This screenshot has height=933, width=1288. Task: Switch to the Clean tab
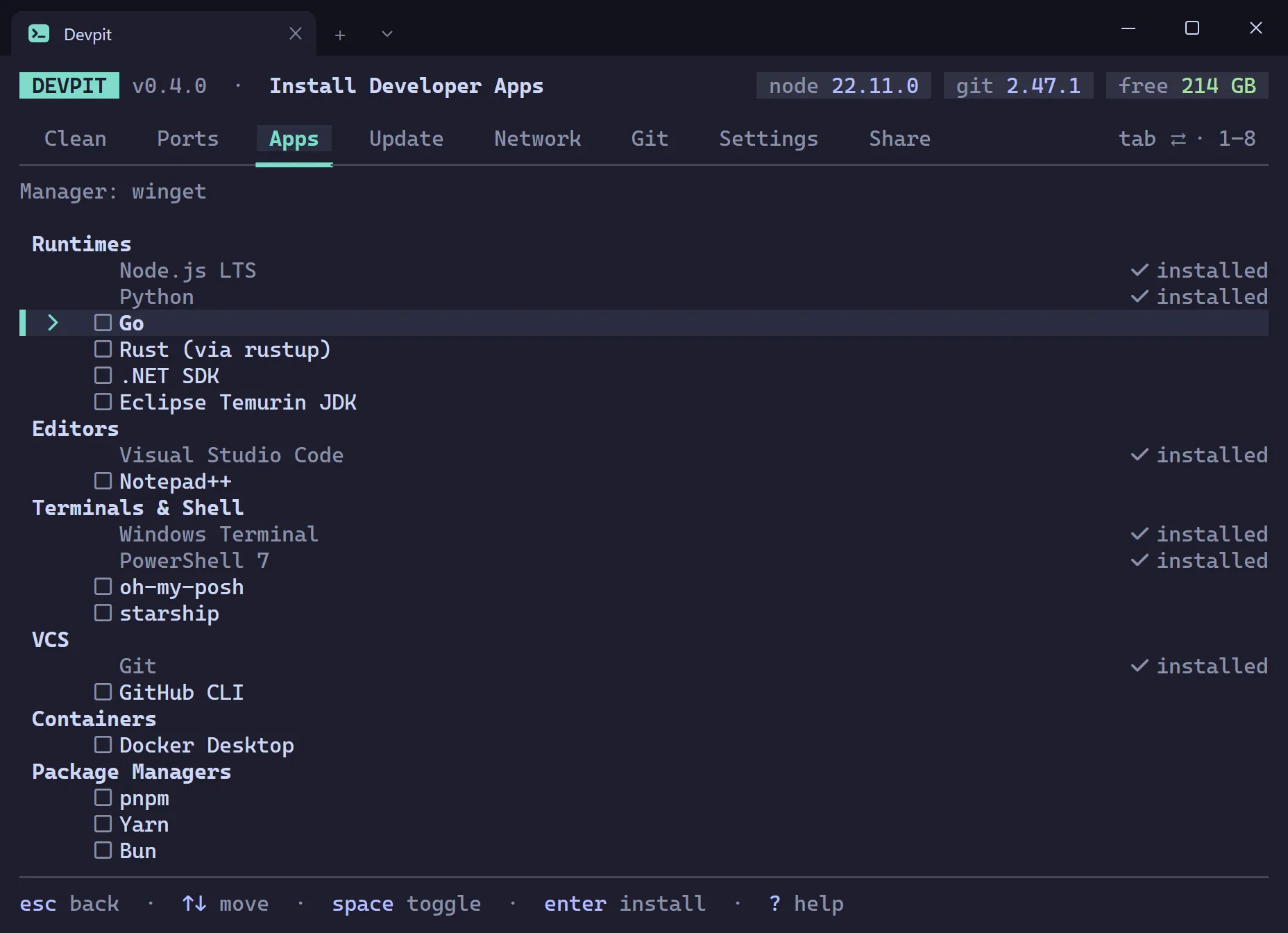[75, 138]
